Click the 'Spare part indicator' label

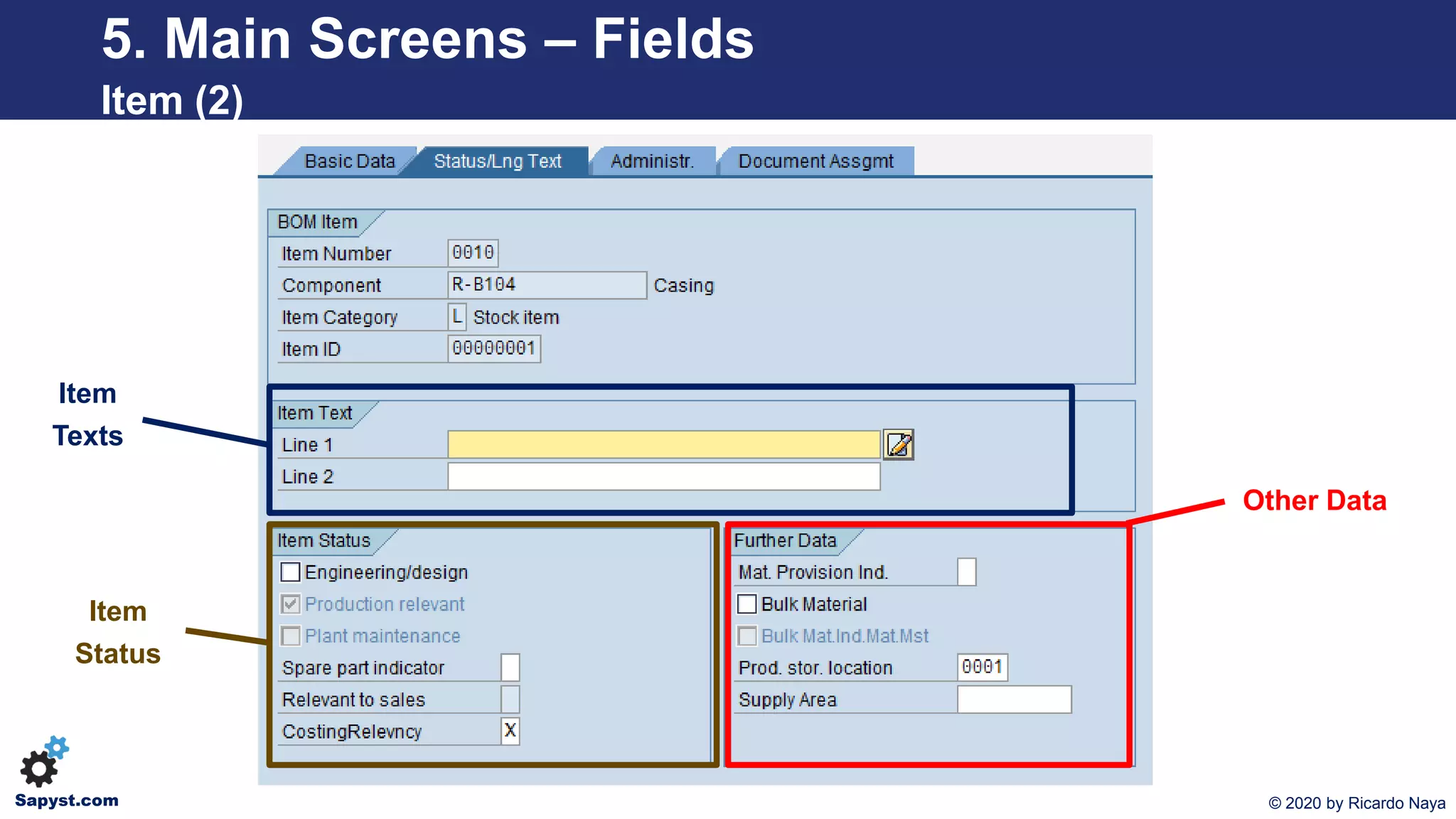pyautogui.click(x=363, y=668)
